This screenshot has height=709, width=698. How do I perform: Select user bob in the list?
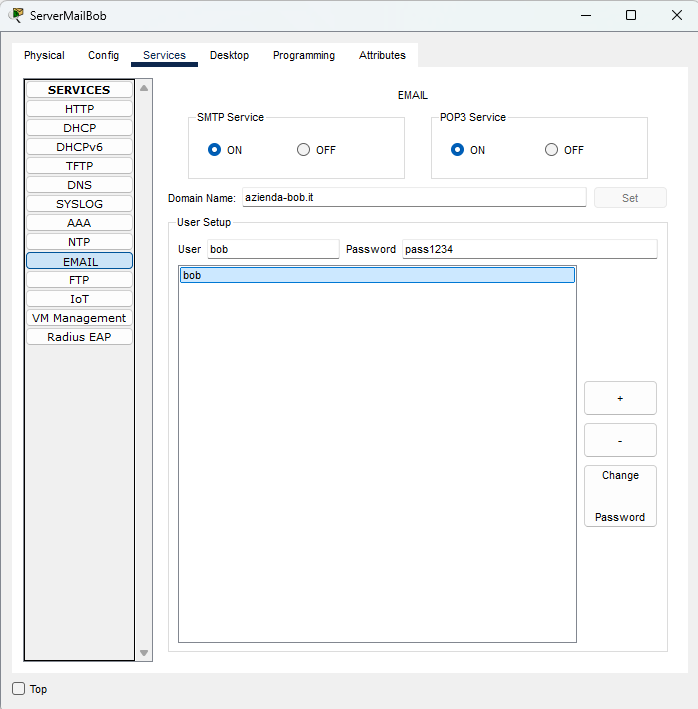pyautogui.click(x=377, y=275)
